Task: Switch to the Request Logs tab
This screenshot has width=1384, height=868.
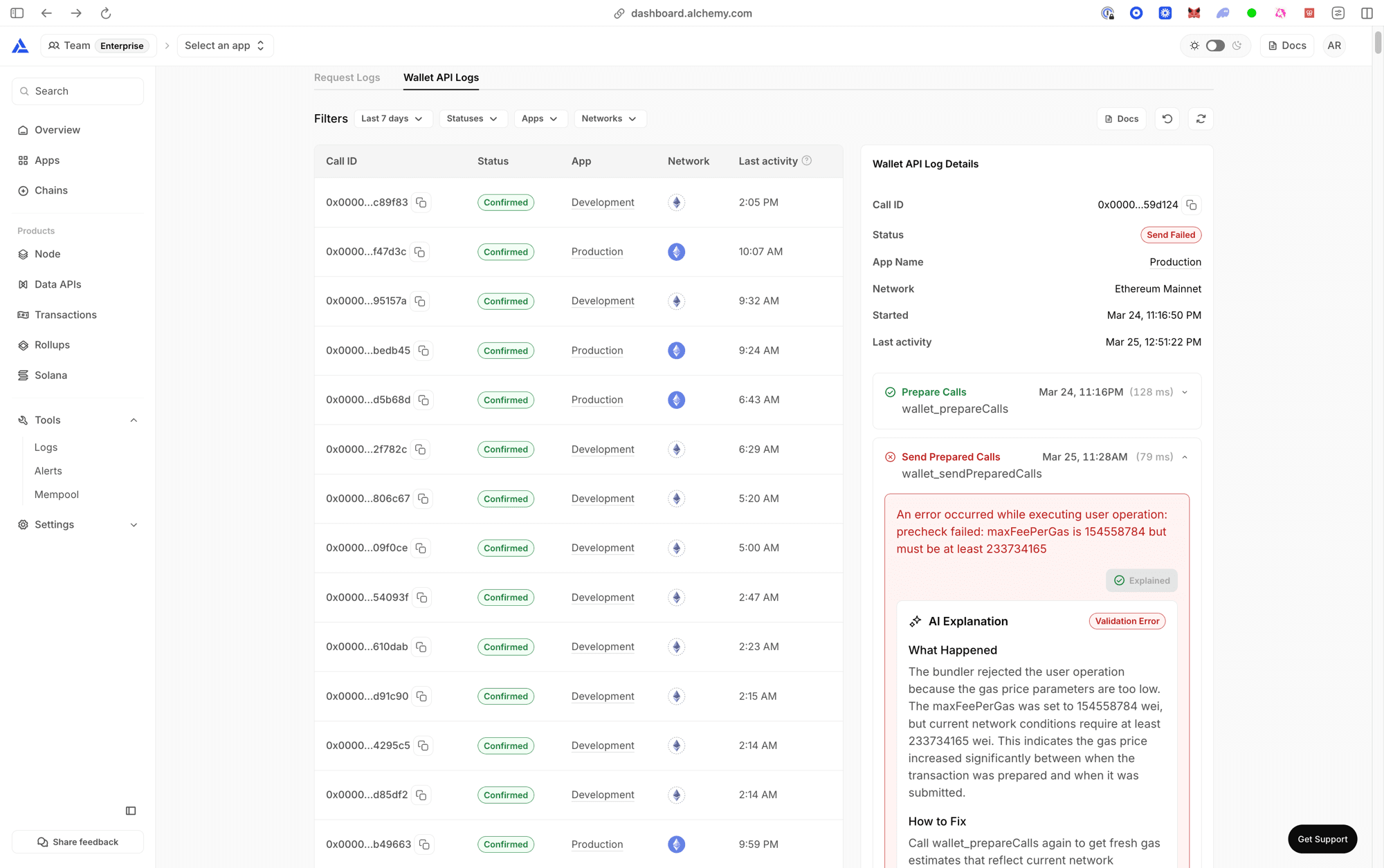Action: pos(347,77)
